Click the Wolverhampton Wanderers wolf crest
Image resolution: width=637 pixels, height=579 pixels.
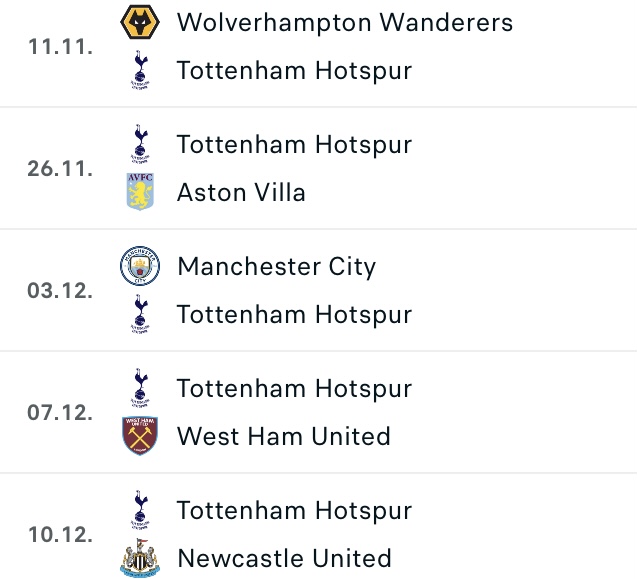pyautogui.click(x=140, y=22)
